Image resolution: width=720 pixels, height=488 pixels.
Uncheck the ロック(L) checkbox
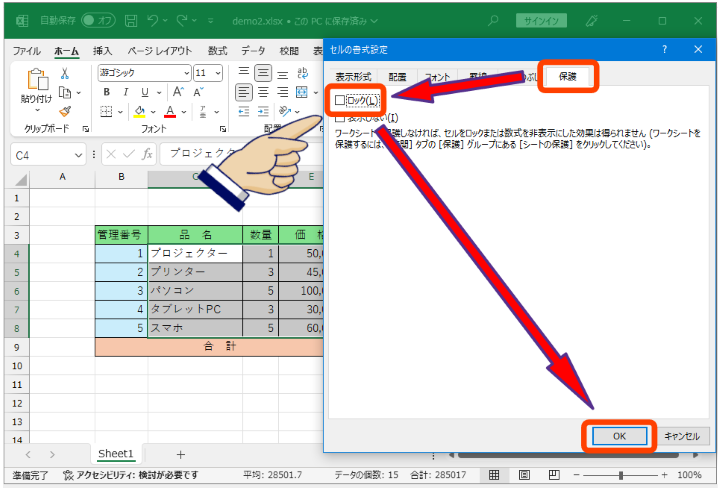pyautogui.click(x=341, y=100)
